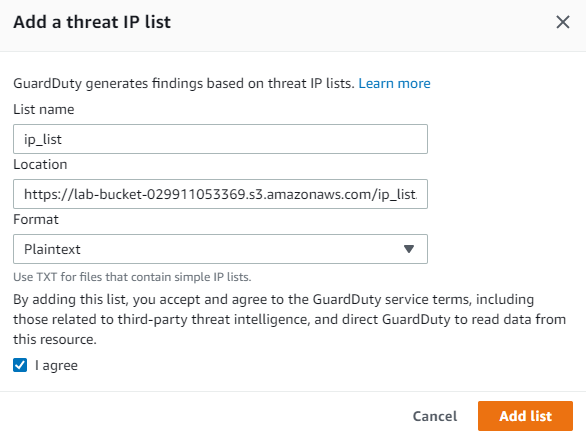Click into the Location URL field

[x=220, y=194]
